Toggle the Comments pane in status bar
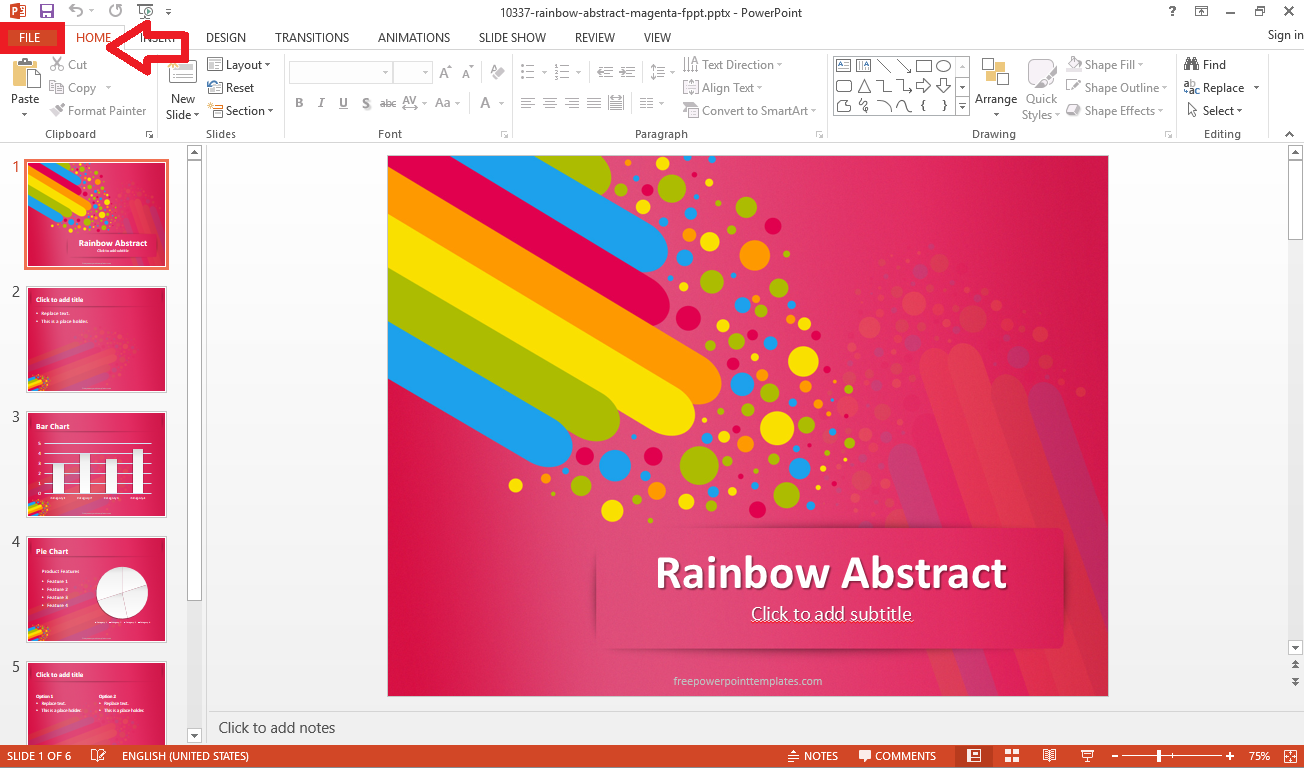 click(x=896, y=756)
